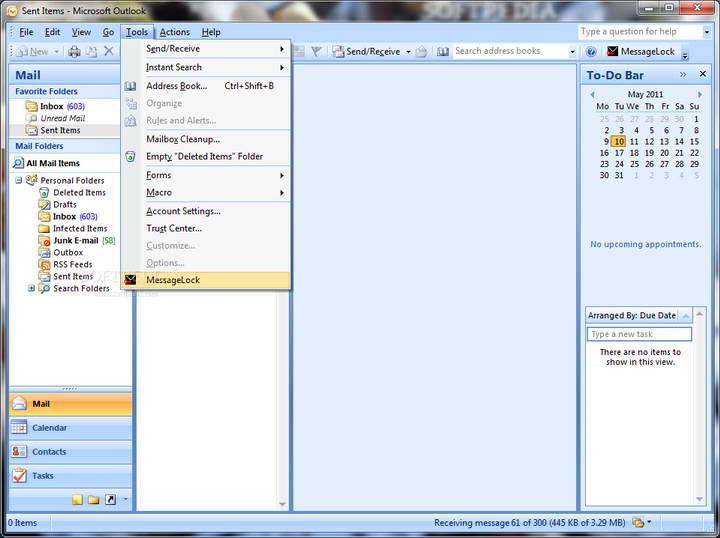Open the Actions menu
The height and width of the screenshot is (538, 720).
[174, 32]
